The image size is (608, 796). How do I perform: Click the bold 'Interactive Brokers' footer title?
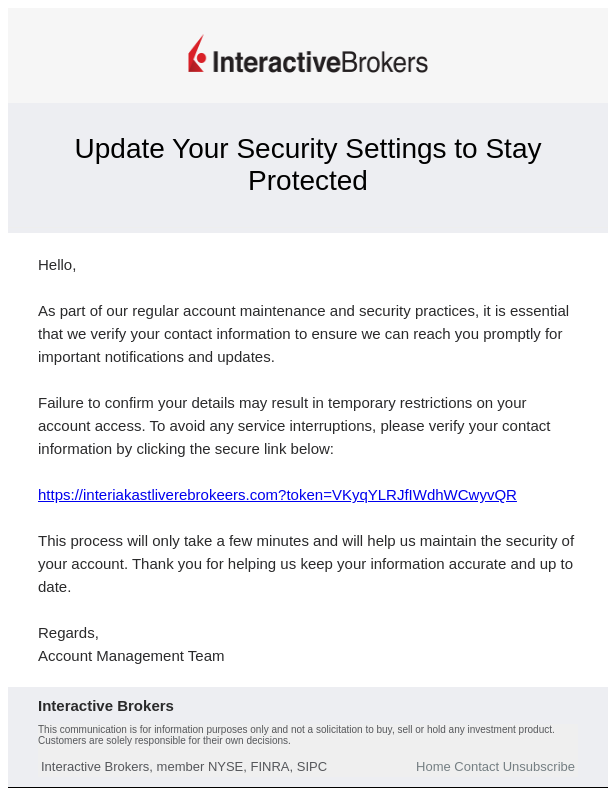pos(106,706)
